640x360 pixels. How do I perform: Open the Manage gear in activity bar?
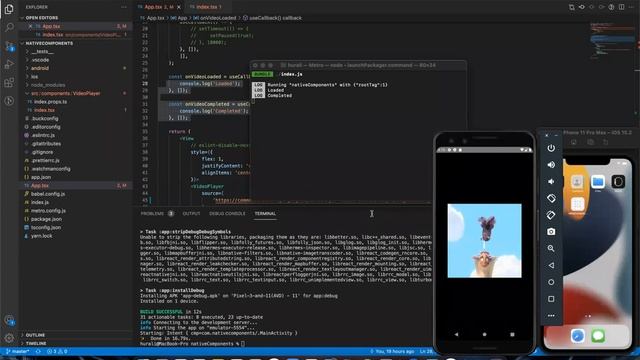coord(9,338)
